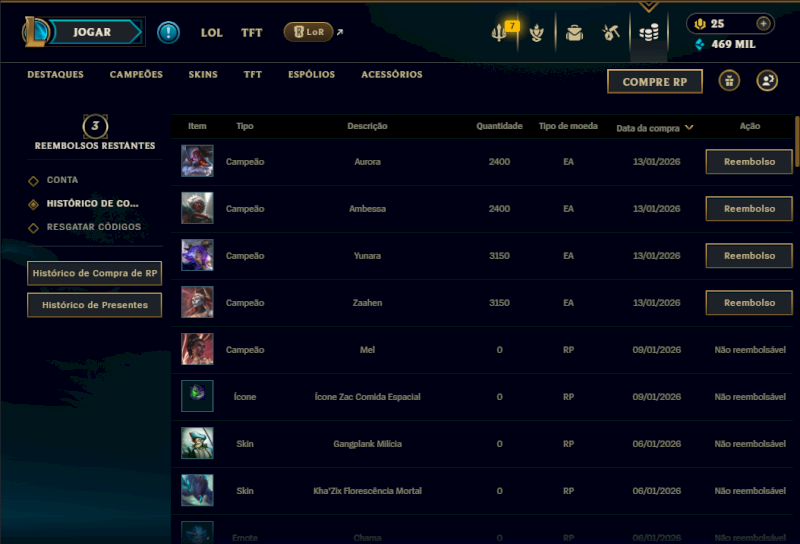The width and height of the screenshot is (800, 544).
Task: Open the collection backpack icon
Action: tap(574, 33)
